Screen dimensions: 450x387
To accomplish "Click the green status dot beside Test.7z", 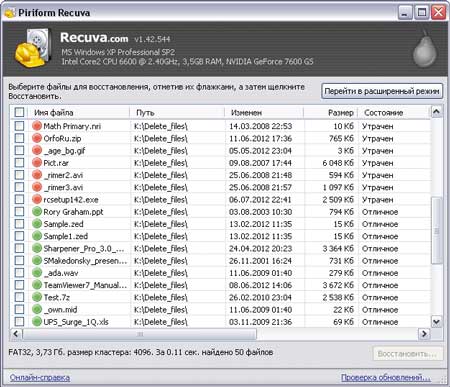I will (37, 297).
